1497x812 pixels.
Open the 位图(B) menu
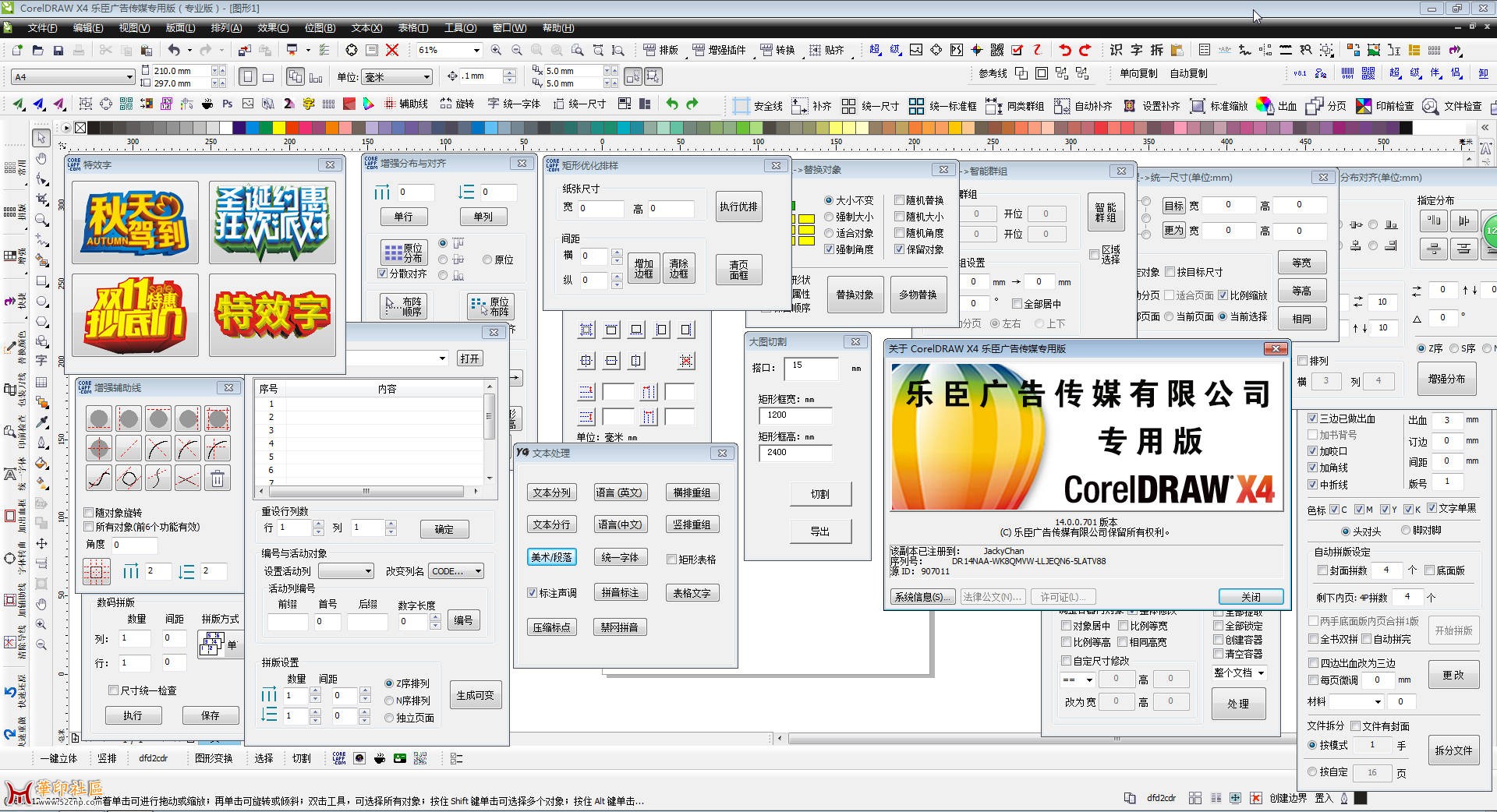click(x=320, y=28)
